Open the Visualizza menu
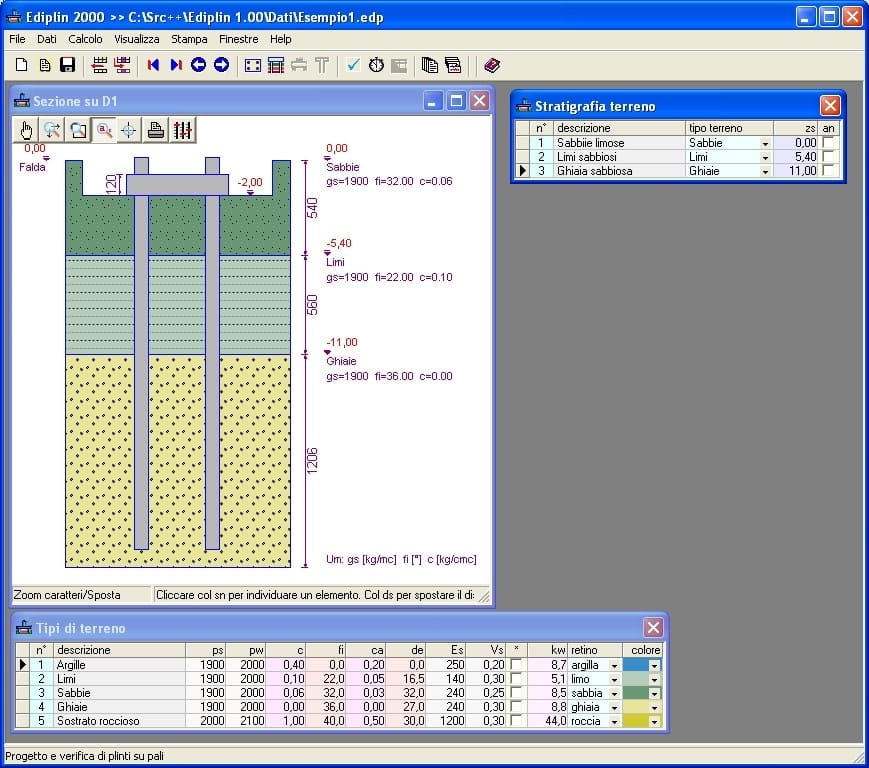This screenshot has width=869, height=768. [x=136, y=39]
